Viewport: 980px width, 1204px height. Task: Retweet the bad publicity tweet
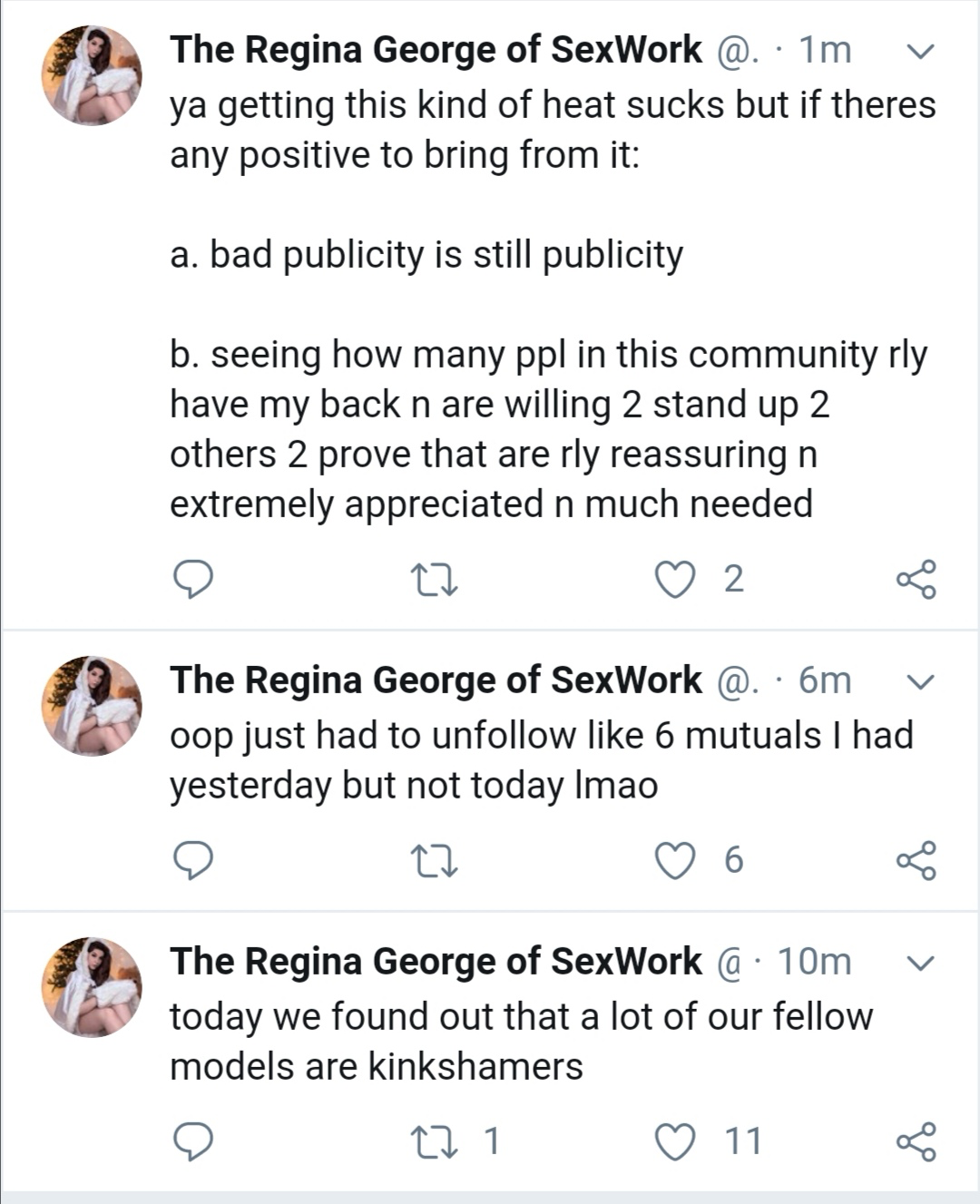click(434, 579)
